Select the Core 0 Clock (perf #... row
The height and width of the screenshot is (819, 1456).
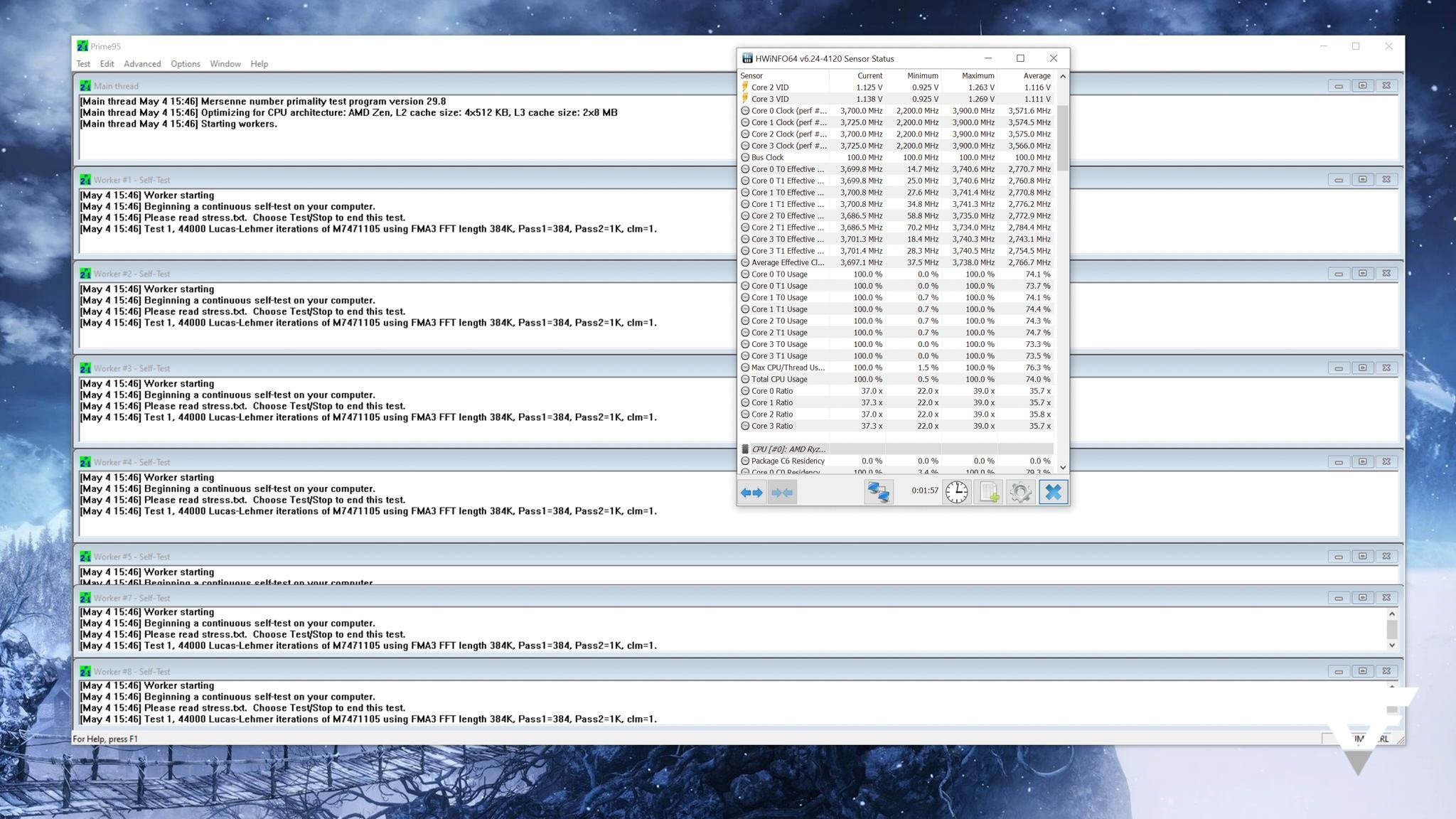click(x=896, y=111)
